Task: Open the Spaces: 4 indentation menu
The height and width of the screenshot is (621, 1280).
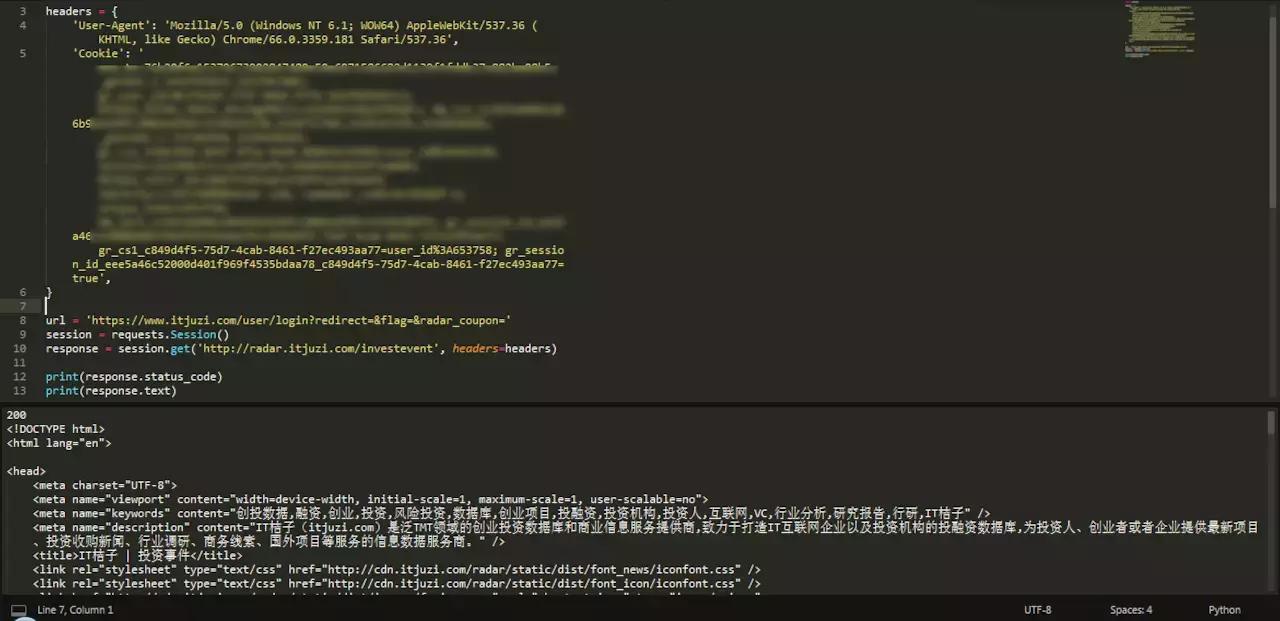Action: [1130, 609]
